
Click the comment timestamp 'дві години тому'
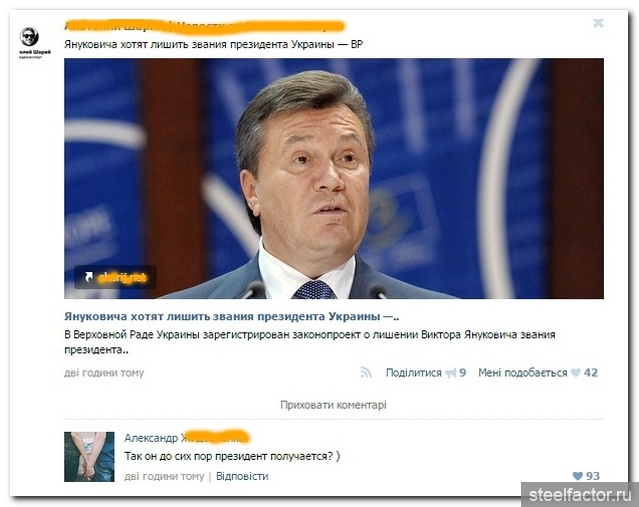coord(164,476)
